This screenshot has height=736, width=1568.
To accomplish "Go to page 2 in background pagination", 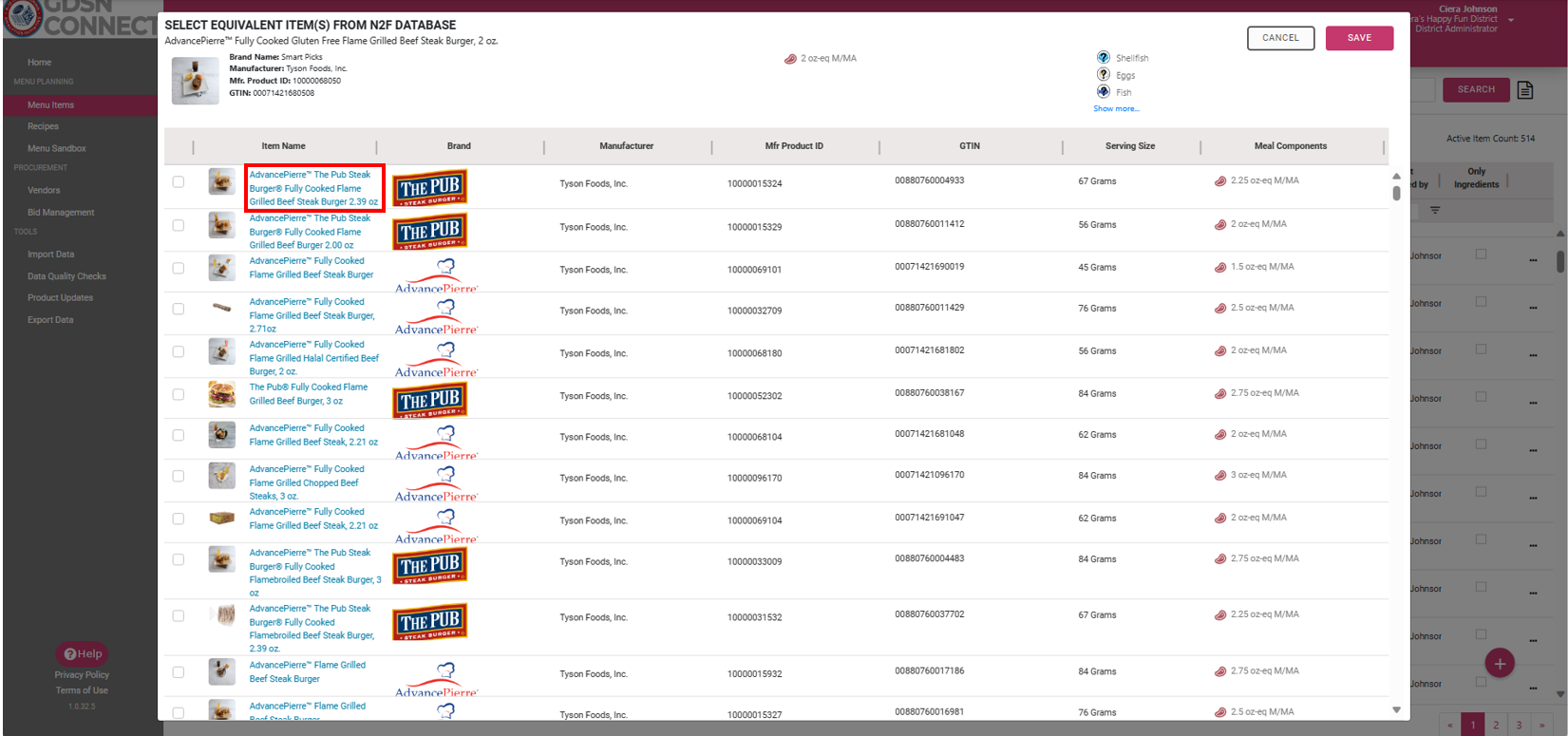I will 1496,725.
